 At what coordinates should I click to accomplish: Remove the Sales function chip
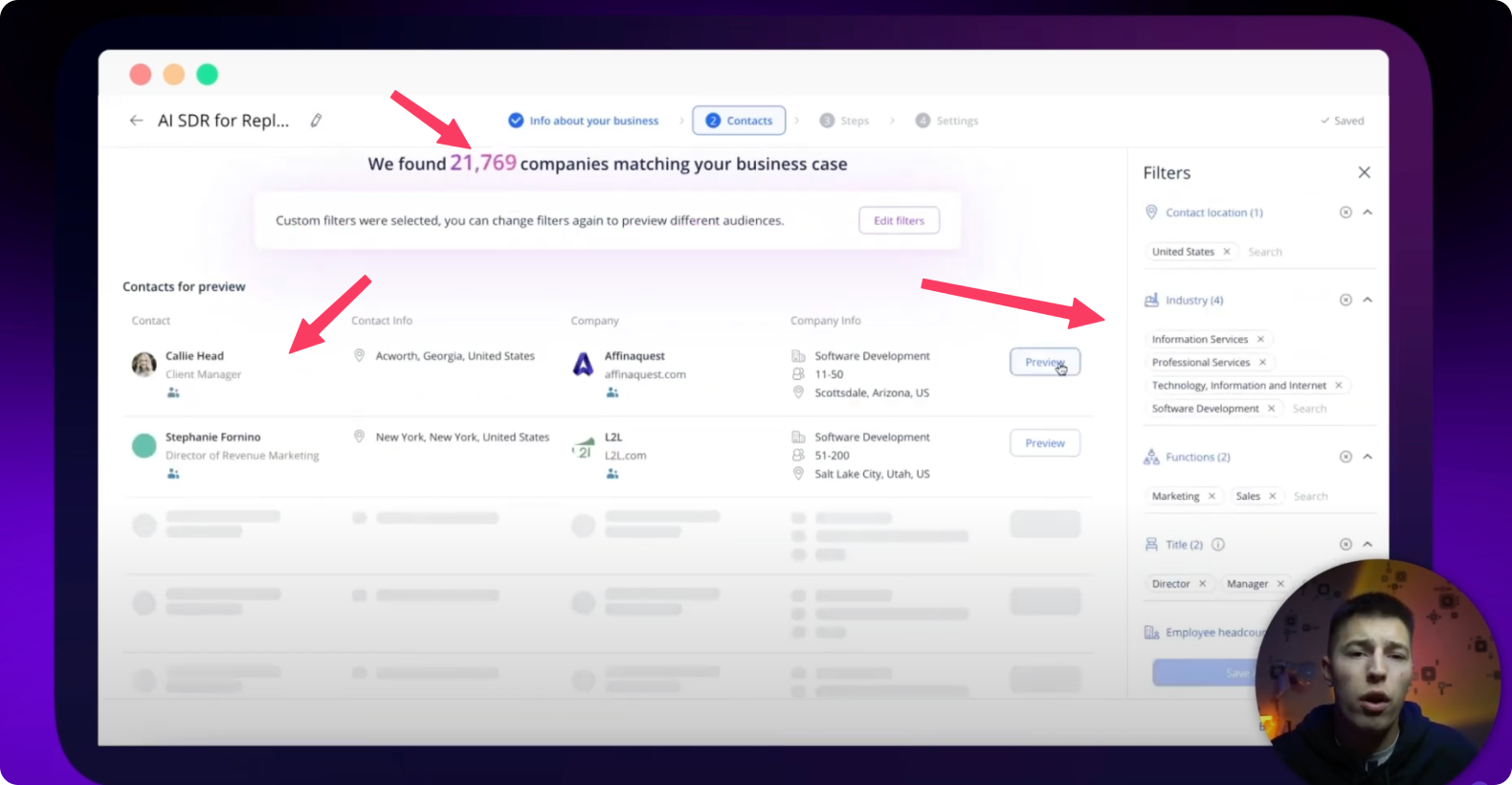click(x=1273, y=496)
